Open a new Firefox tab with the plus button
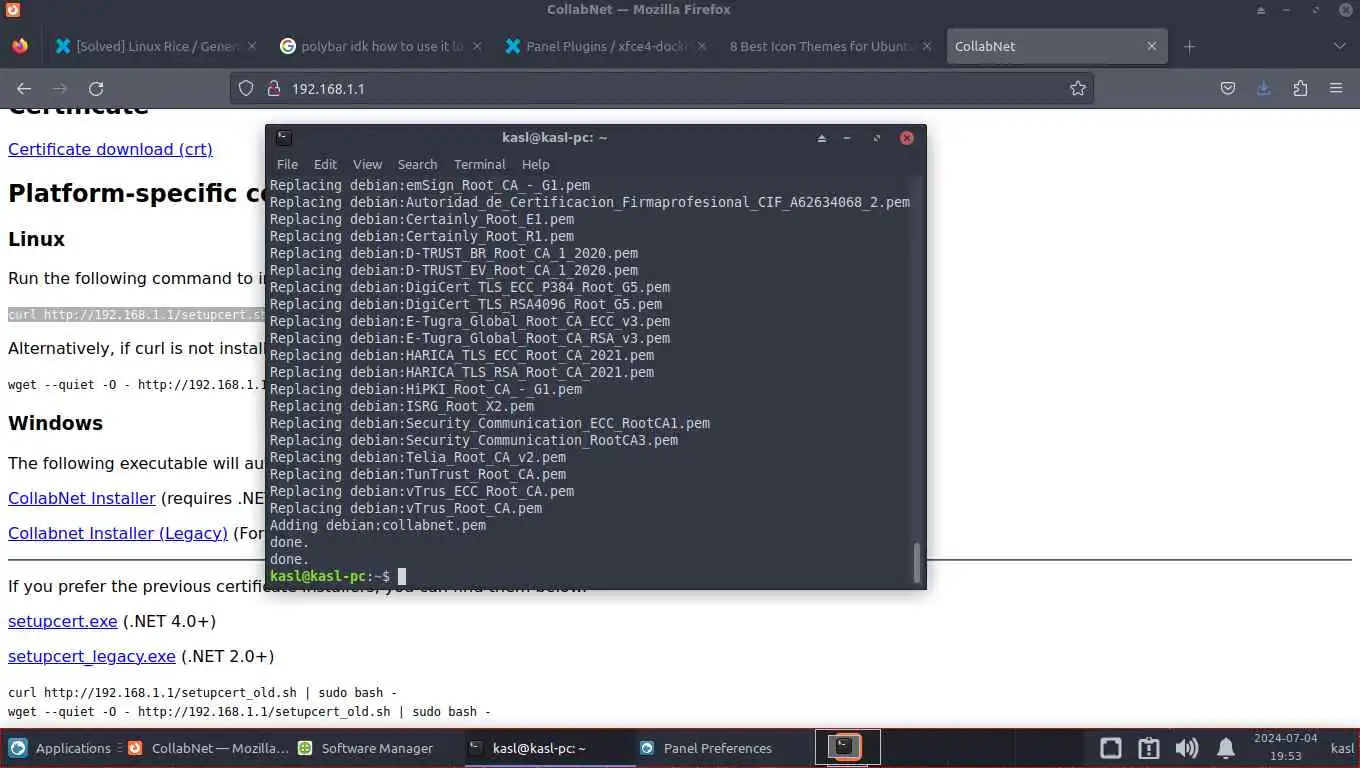 1189,46
